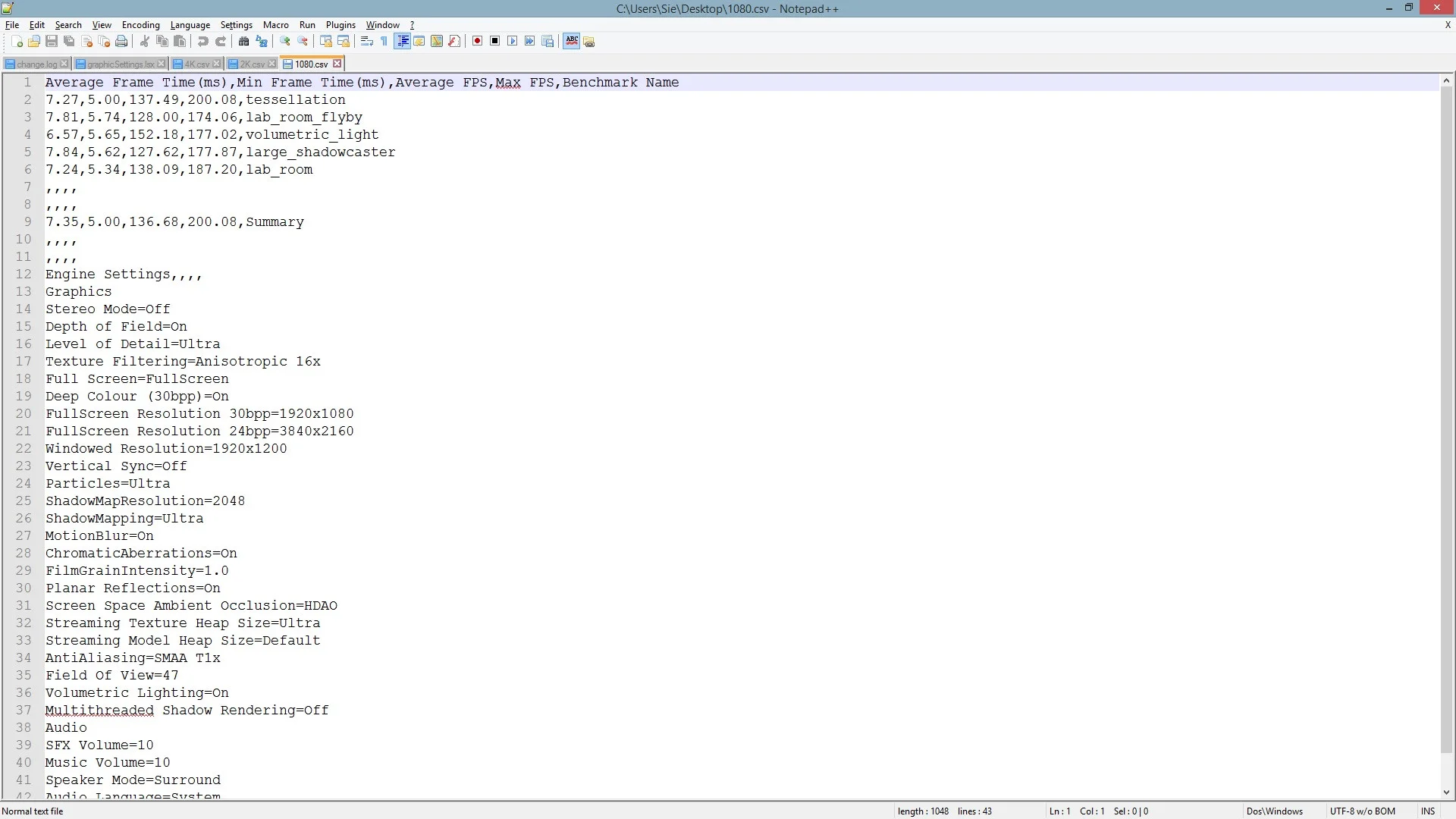Cut selection with the scissors icon

(145, 41)
